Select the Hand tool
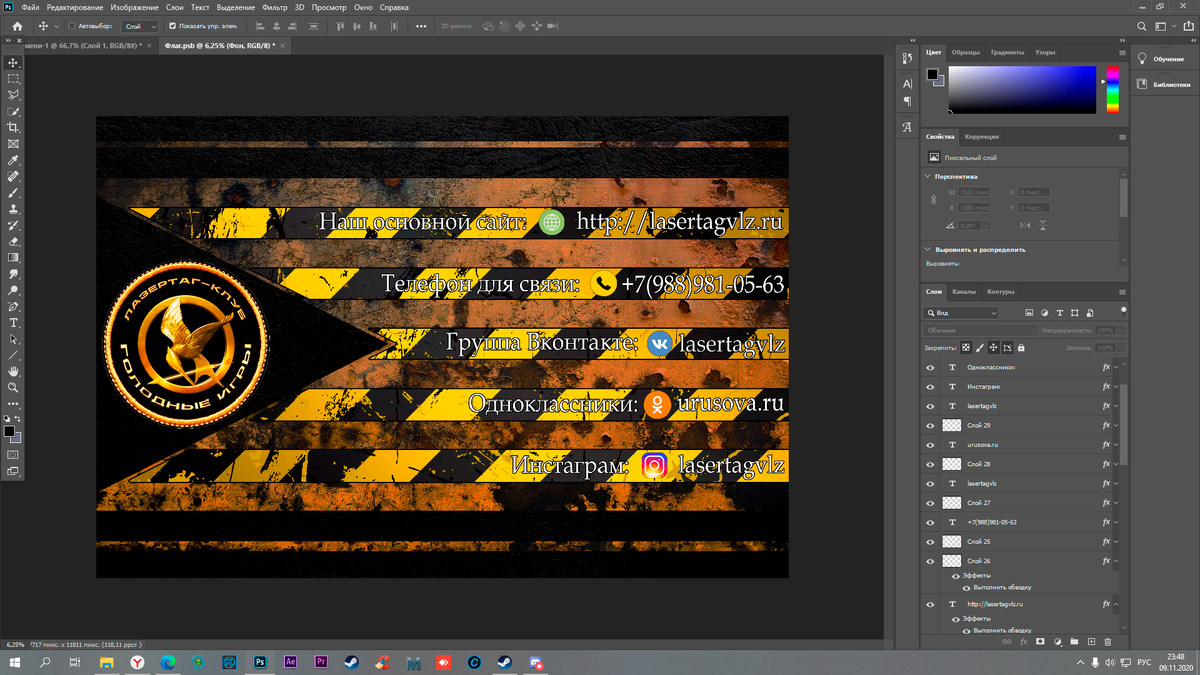This screenshot has height=675, width=1200. coord(14,371)
